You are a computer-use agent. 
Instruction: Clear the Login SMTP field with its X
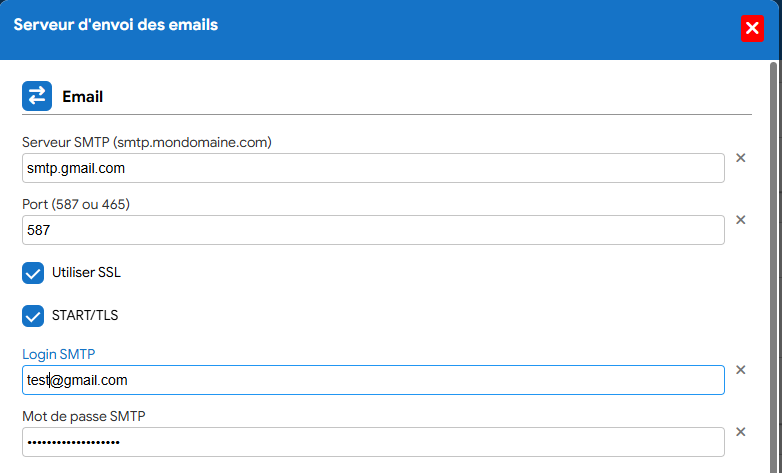pos(741,370)
